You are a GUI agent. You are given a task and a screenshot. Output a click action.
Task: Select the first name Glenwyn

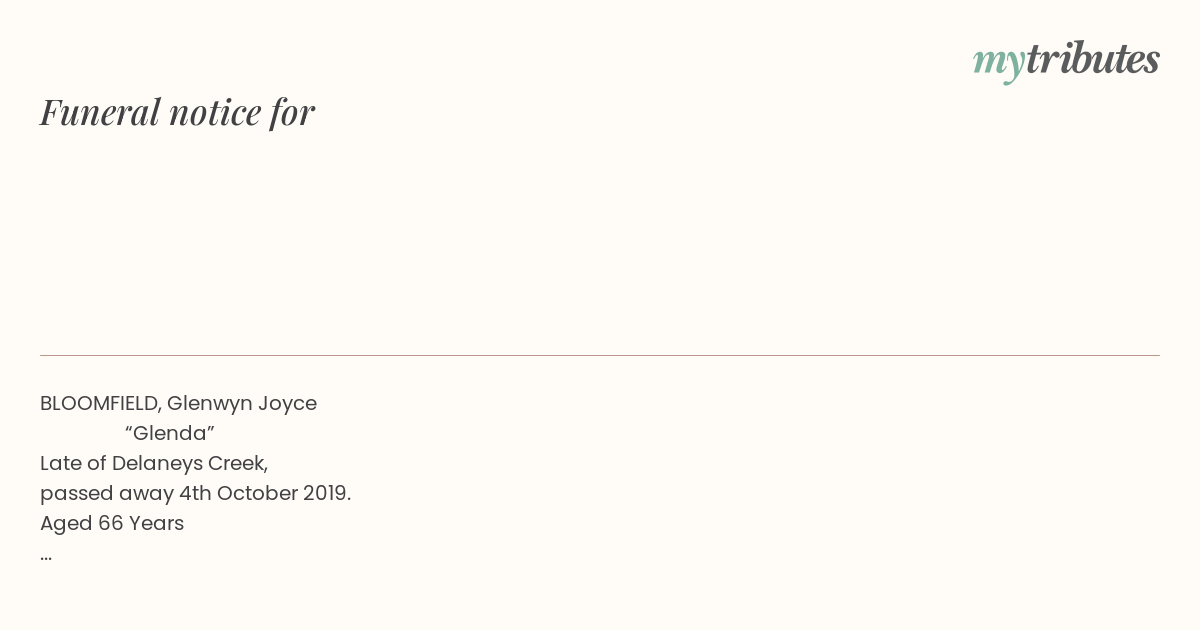coord(209,404)
